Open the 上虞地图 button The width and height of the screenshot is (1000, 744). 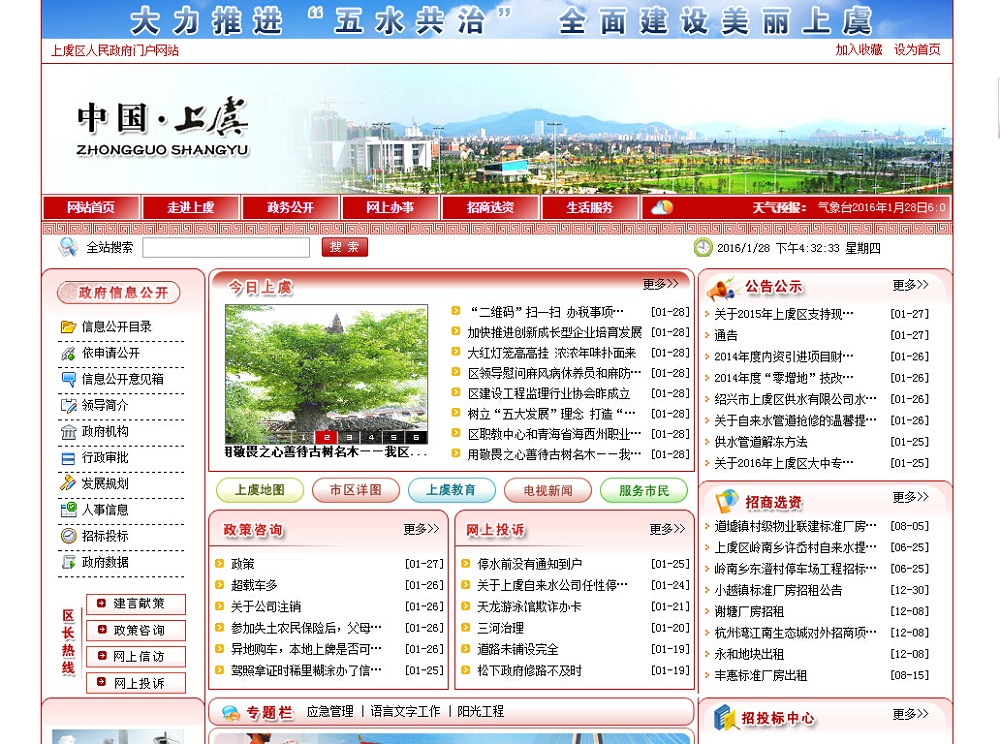point(260,491)
